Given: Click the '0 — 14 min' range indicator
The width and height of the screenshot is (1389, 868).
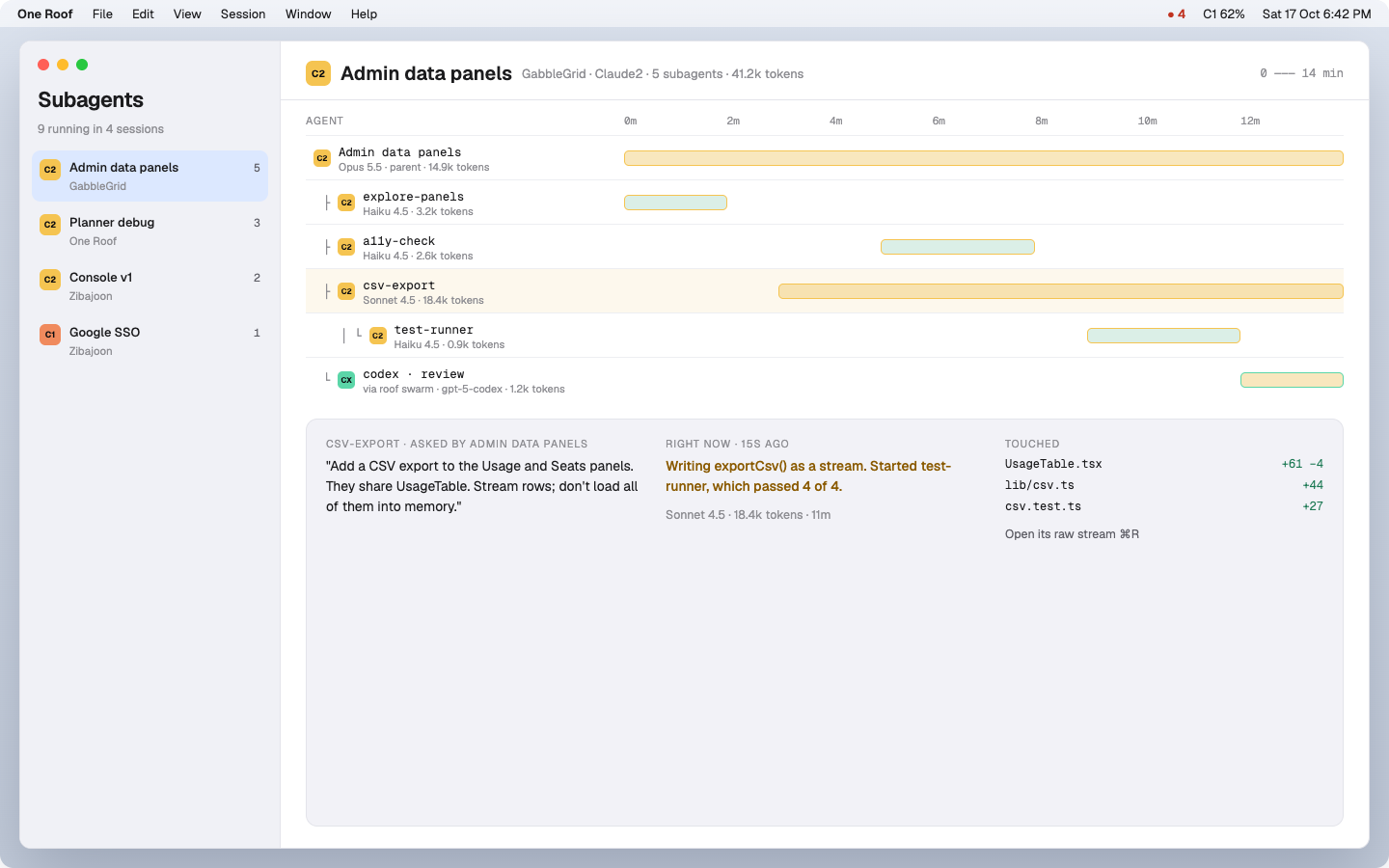Looking at the screenshot, I should [x=1301, y=73].
